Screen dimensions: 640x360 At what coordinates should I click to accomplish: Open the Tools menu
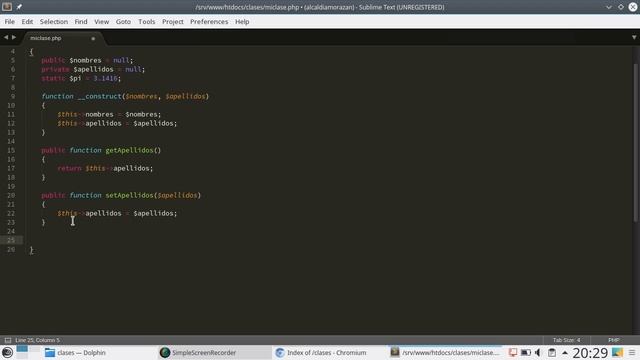[147, 22]
